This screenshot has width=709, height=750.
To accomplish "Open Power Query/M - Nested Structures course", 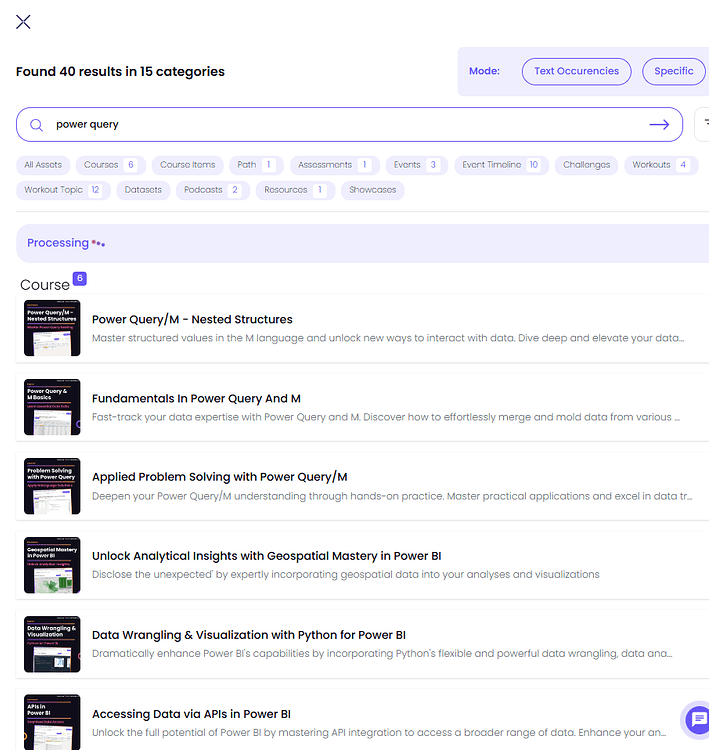I will point(192,319).
